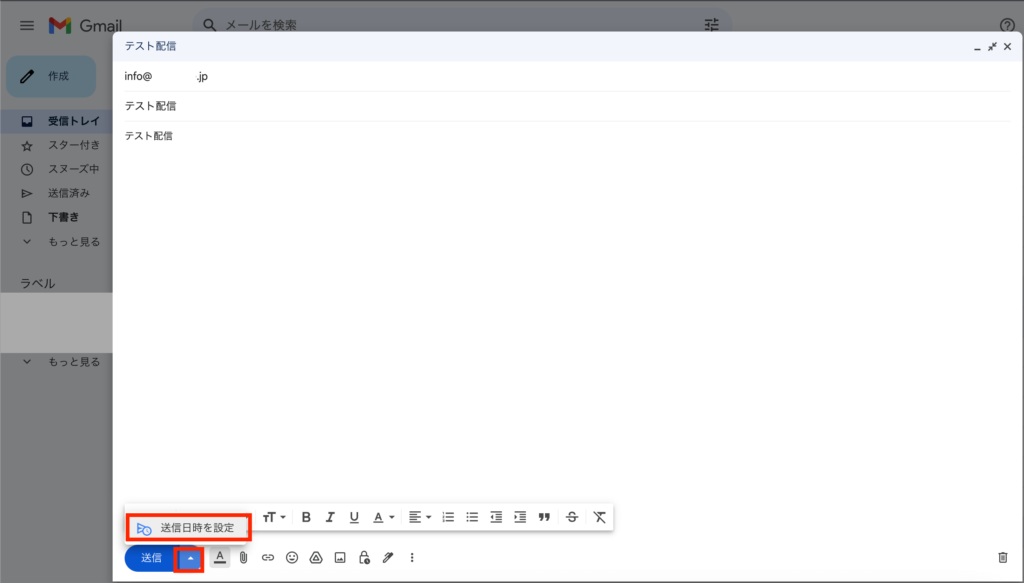
Task: Apply quote block formatting
Action: (544, 517)
